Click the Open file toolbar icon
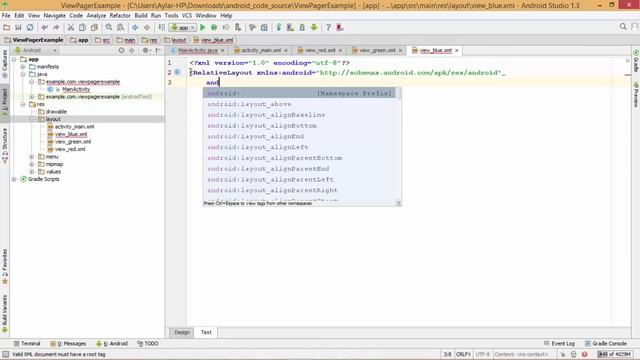This screenshot has width=640, height=360. point(7,27)
